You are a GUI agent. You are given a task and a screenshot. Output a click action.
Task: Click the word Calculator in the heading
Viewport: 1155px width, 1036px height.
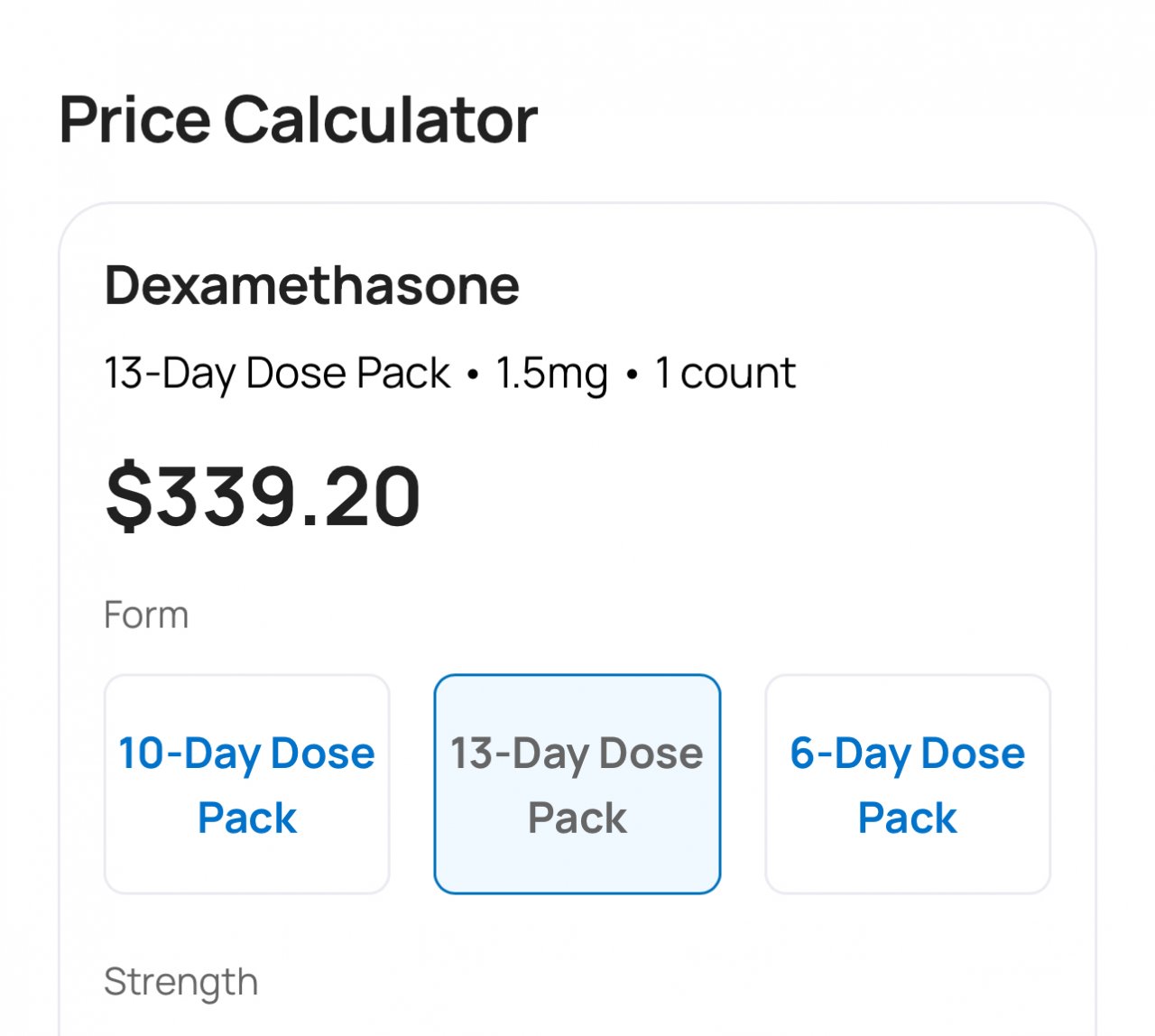coord(380,119)
